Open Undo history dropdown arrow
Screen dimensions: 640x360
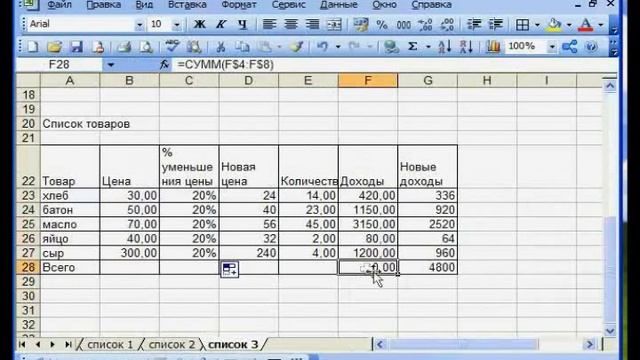(x=338, y=47)
